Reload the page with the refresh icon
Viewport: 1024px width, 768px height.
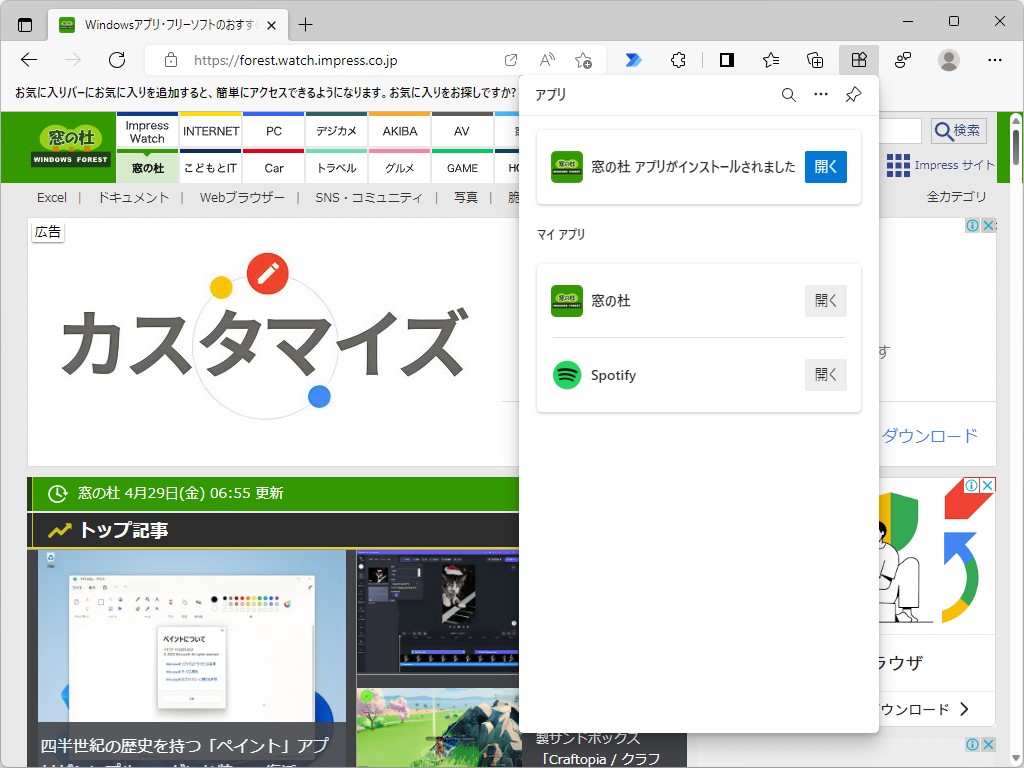(116, 59)
